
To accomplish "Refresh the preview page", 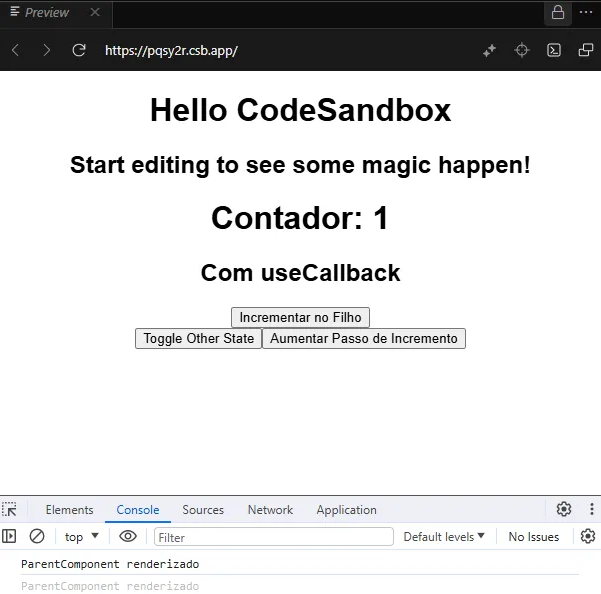I will pos(79,50).
